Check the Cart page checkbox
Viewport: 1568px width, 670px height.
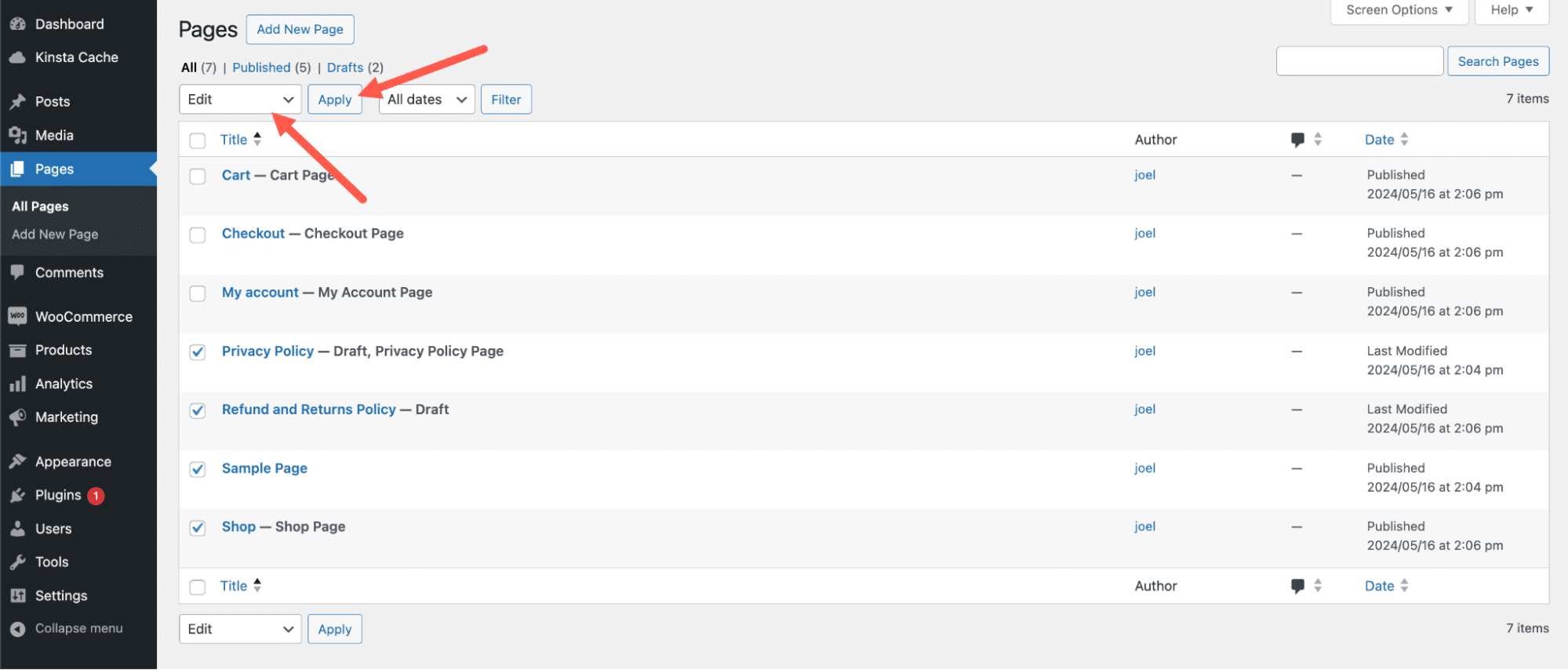[x=198, y=177]
